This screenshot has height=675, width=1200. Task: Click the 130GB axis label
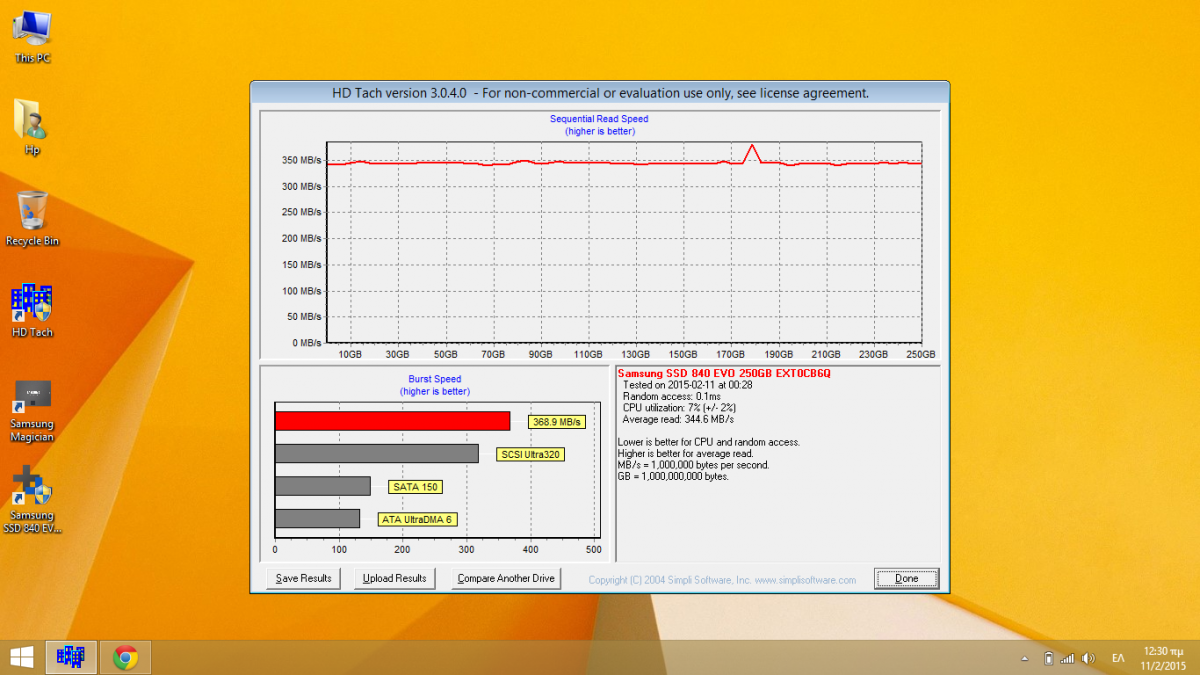point(635,354)
